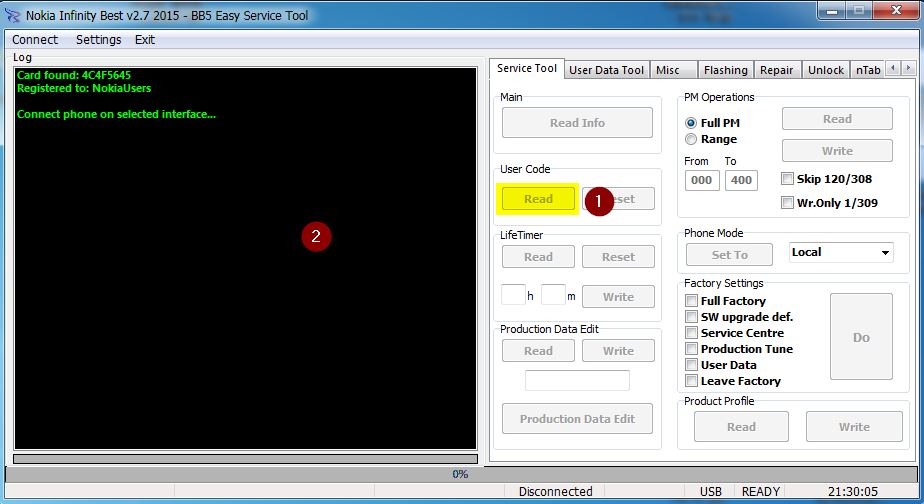
Task: Go to the Repair tab
Action: pyautogui.click(x=776, y=70)
